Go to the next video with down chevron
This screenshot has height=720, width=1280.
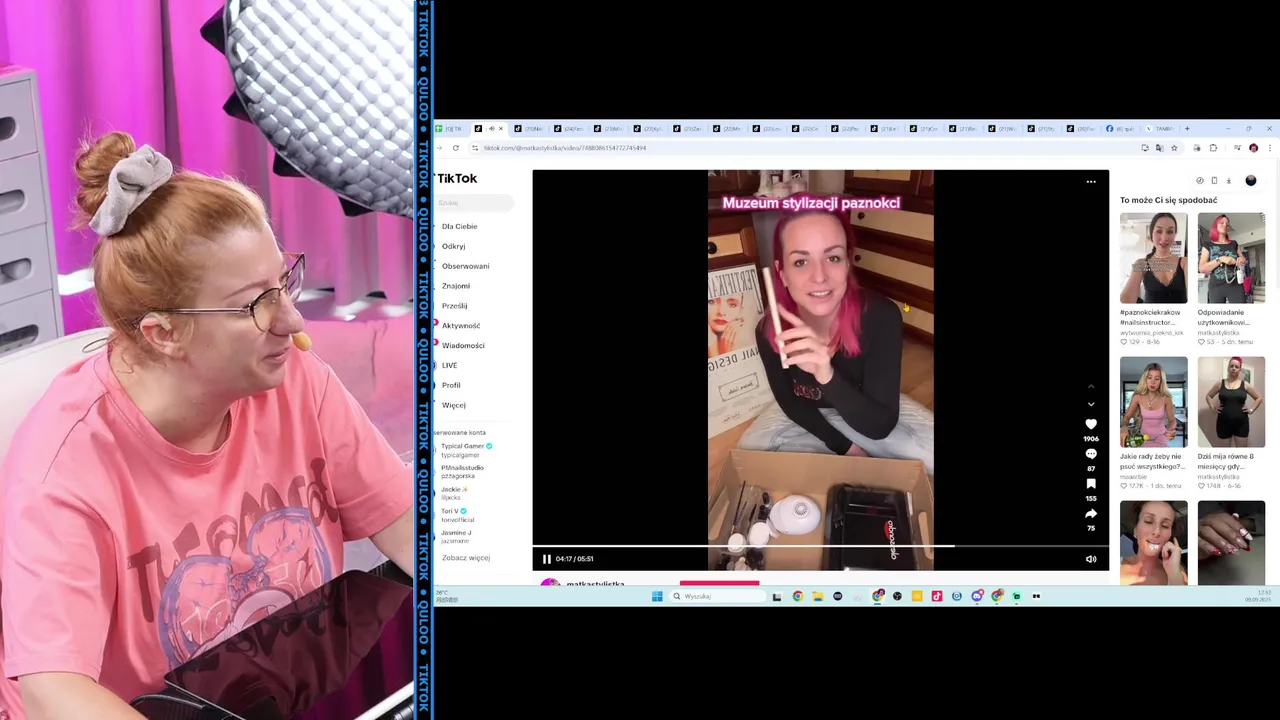1091,404
